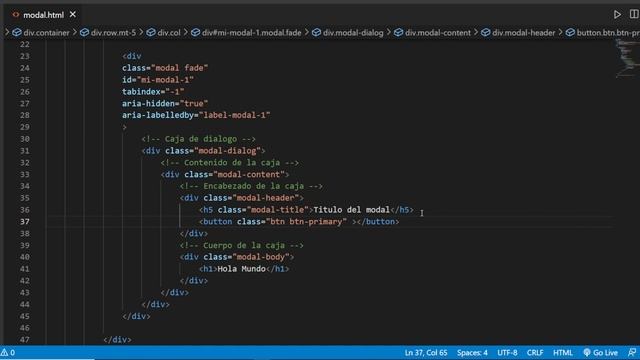Click the minimap code overview
The width and height of the screenshot is (640, 360).
tap(627, 59)
